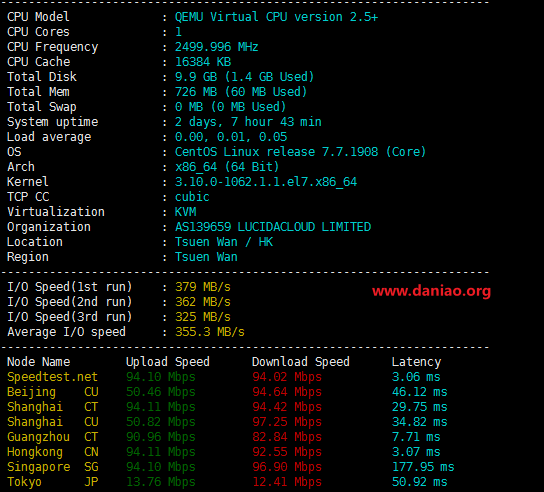
Task: Click the AS139659 LUCIDACLOUD LIMITED organization text
Action: [273, 227]
